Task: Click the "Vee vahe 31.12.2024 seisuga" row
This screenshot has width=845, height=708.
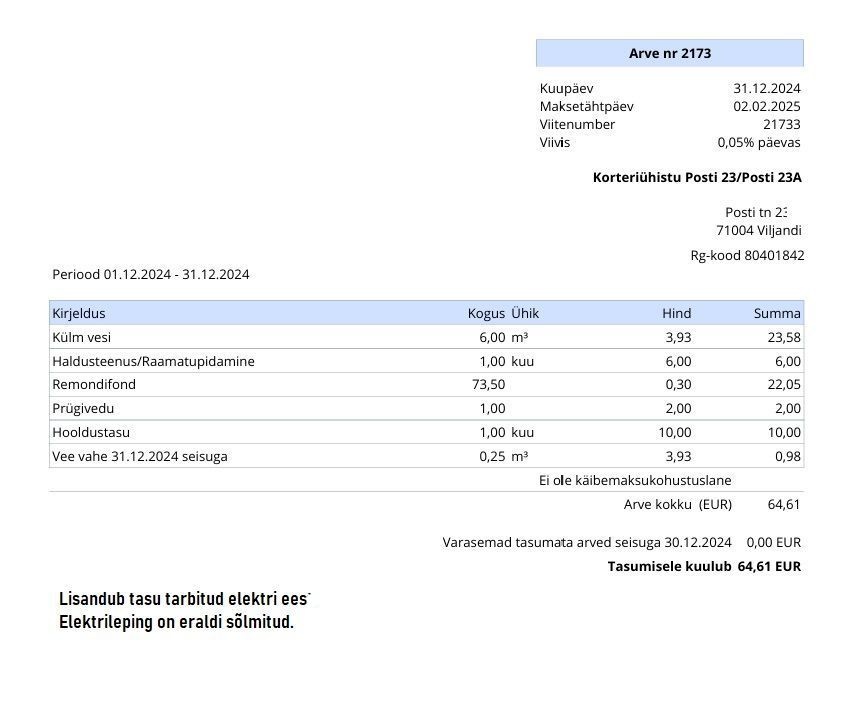Action: (x=139, y=456)
